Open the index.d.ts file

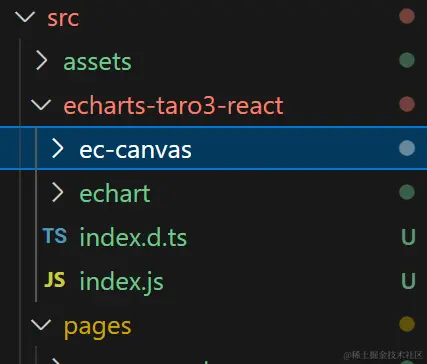pyautogui.click(x=133, y=237)
